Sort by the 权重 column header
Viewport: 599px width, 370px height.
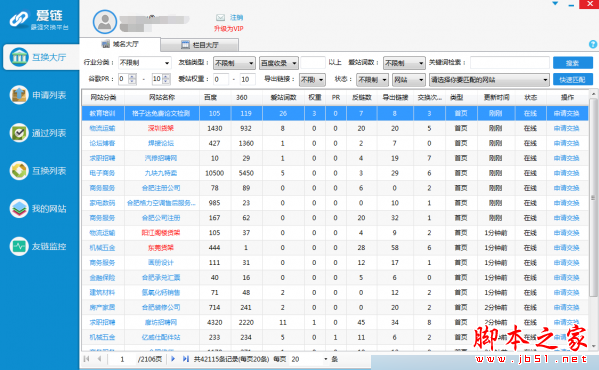pos(315,97)
